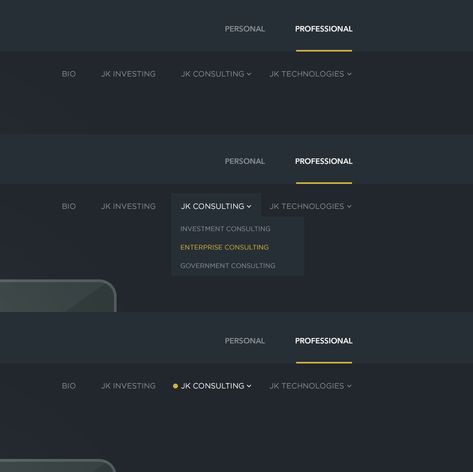This screenshot has width=473, height=472.
Task: Choose the highlighted Enterprise Consulting entry
Action: (224, 247)
